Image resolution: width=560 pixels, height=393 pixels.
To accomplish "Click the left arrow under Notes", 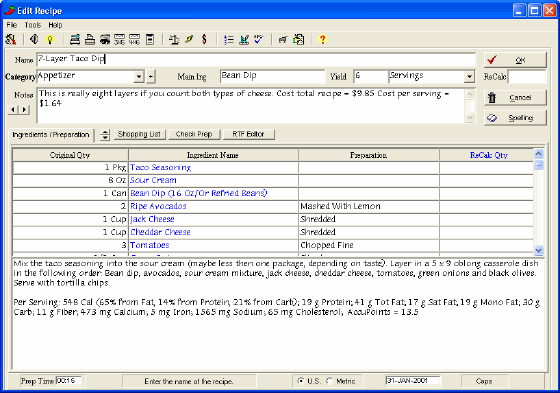I will coord(13,110).
